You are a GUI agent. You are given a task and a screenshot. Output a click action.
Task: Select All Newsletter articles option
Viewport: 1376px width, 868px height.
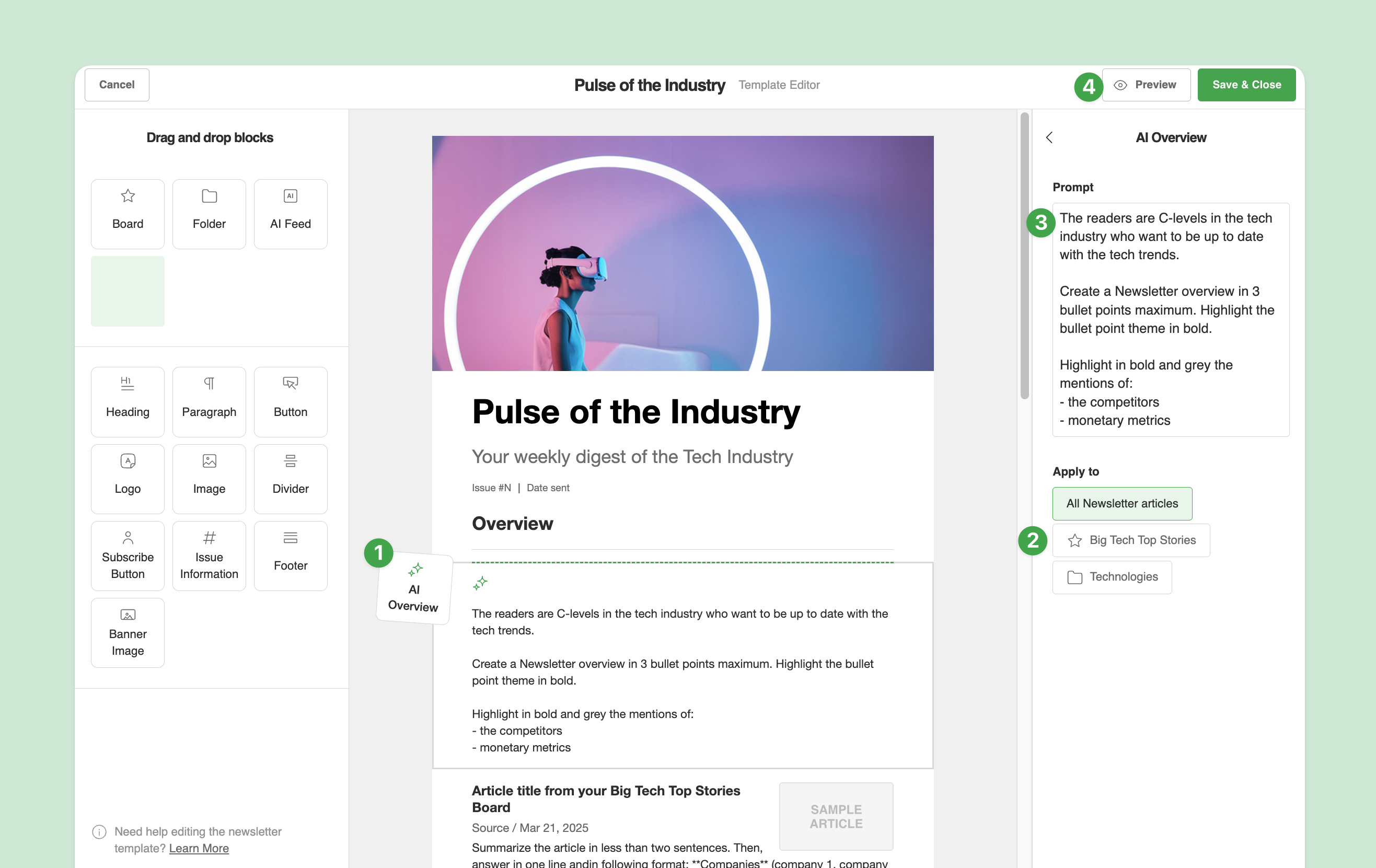click(1121, 503)
